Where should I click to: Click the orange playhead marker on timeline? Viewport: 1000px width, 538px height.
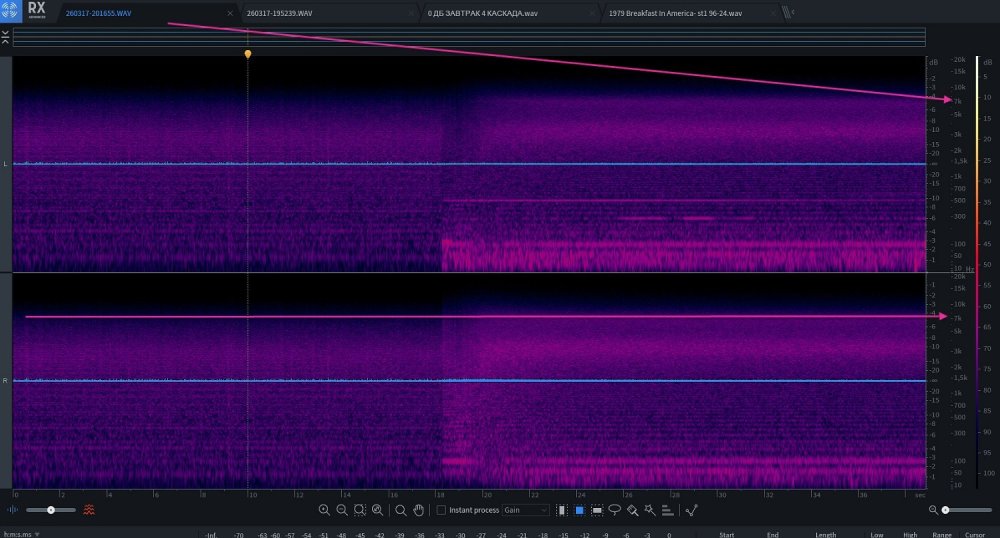tap(248, 54)
